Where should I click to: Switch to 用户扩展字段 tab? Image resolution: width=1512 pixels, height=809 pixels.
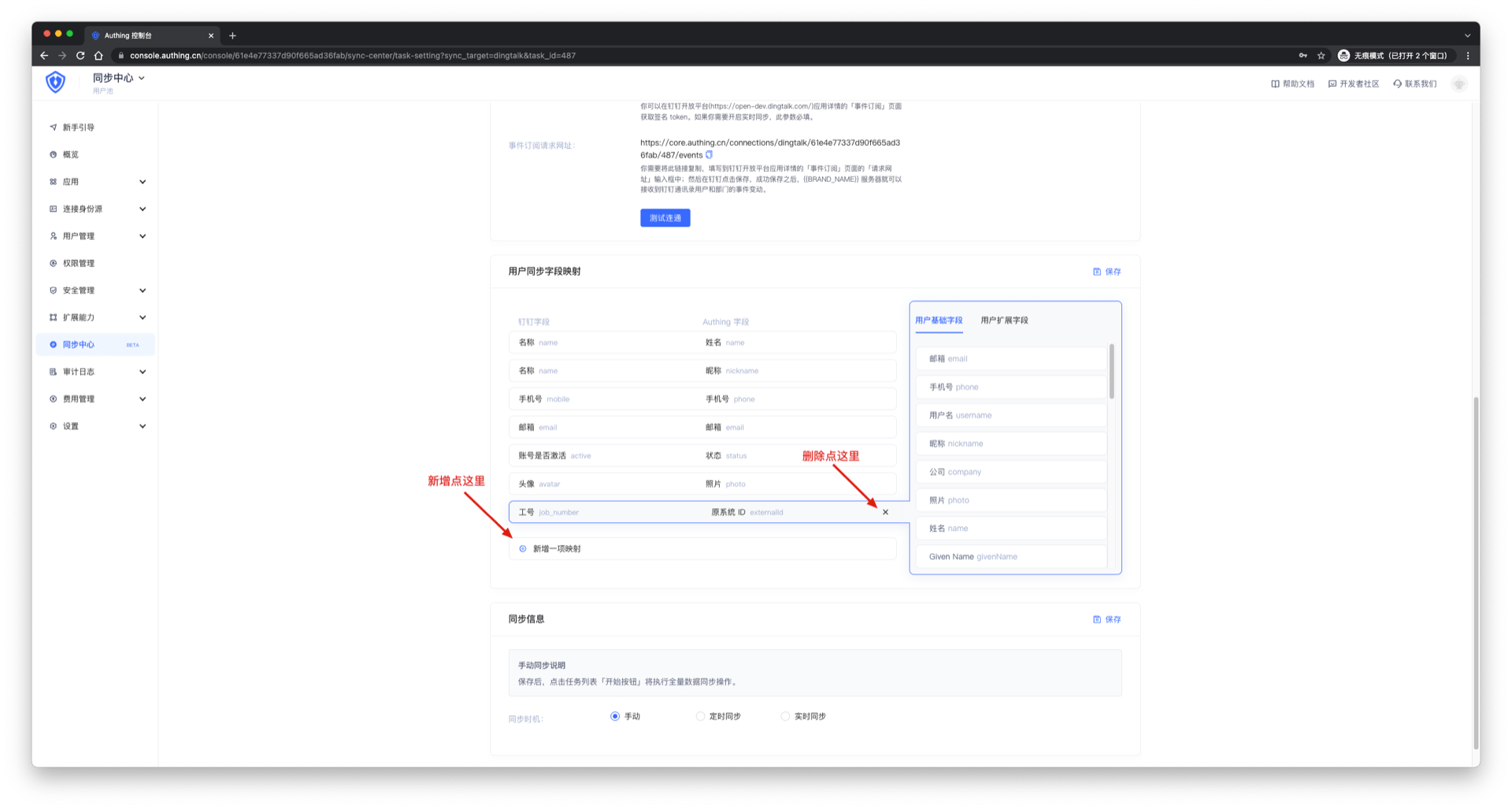click(x=1004, y=321)
